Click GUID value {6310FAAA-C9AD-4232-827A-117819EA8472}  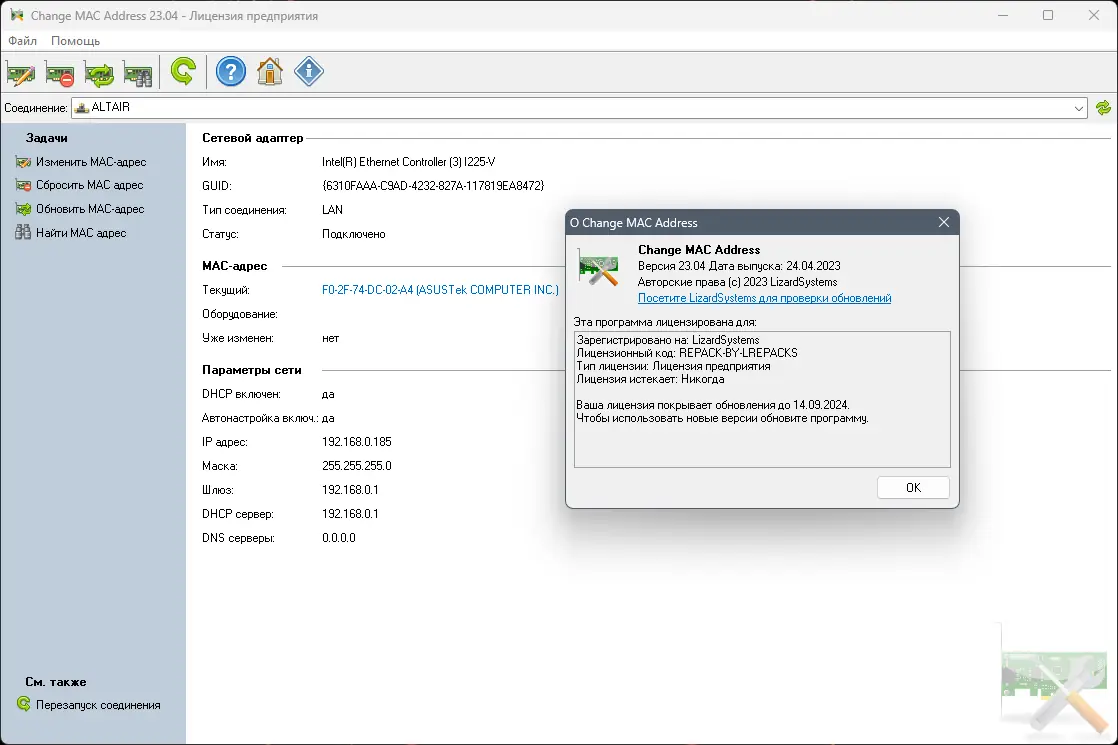[433, 185]
